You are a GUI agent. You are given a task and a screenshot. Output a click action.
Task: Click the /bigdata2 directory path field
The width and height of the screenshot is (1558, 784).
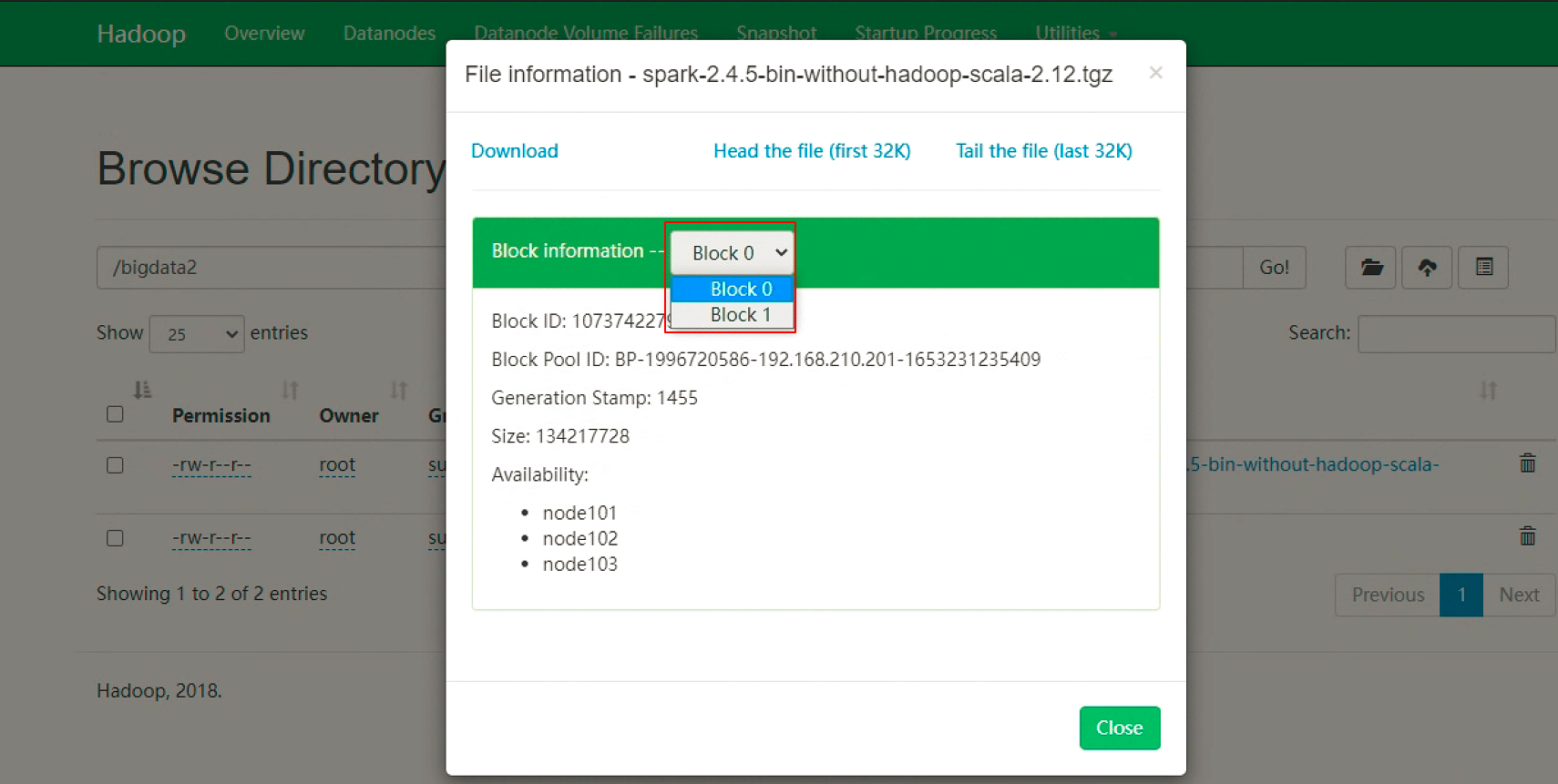tap(272, 268)
